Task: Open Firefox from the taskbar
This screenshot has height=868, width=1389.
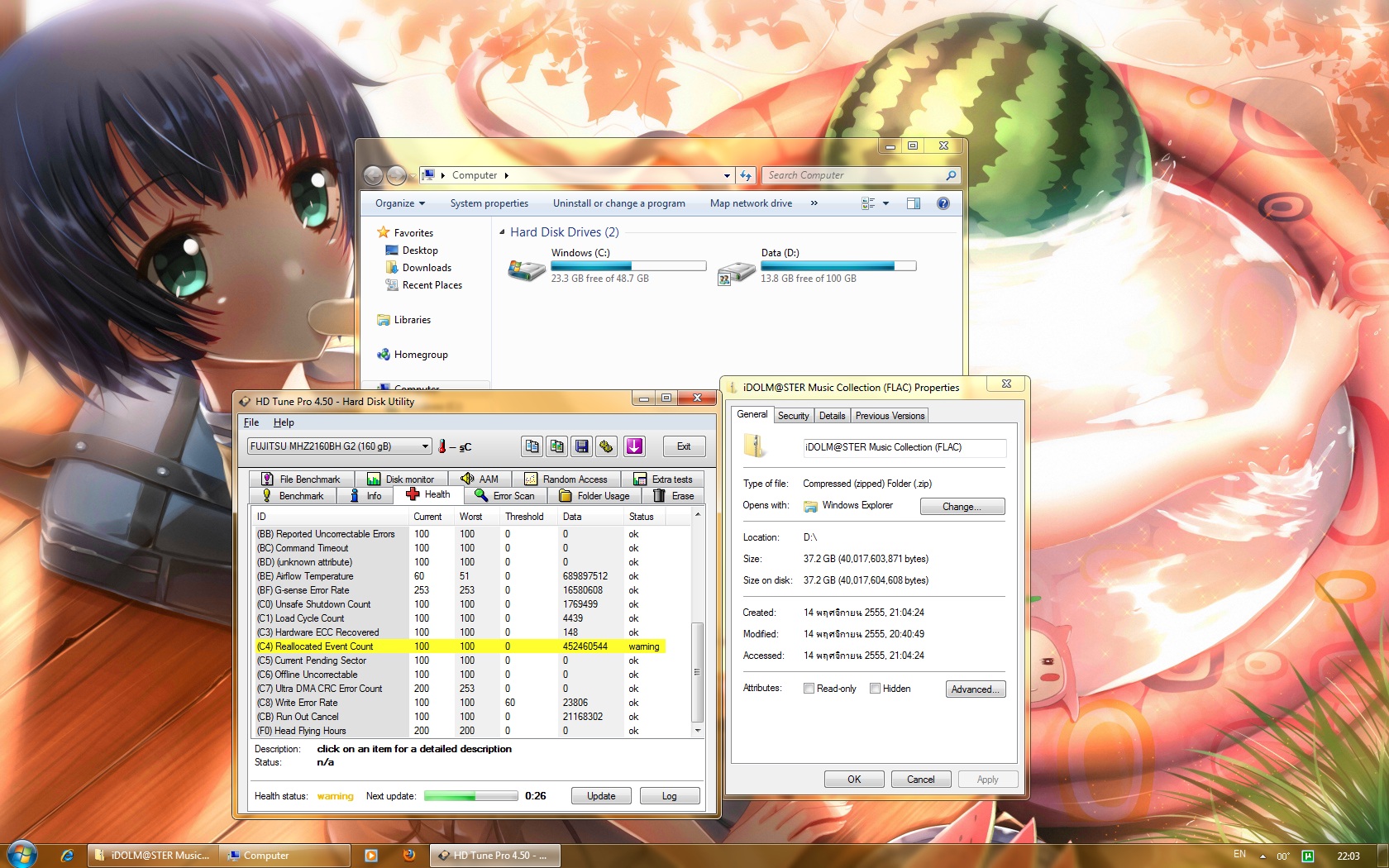Action: click(409, 855)
